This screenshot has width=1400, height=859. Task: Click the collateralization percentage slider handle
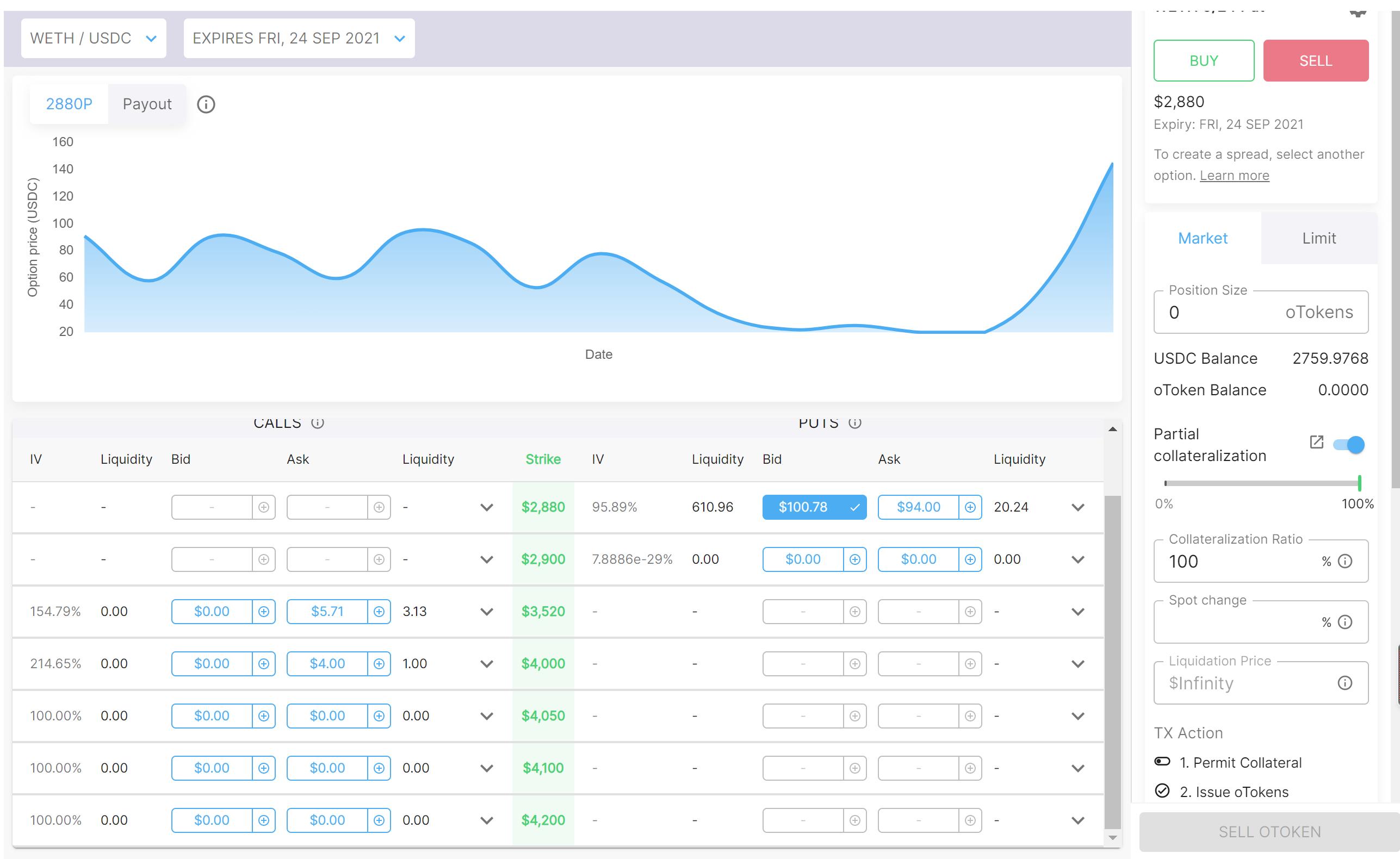(1359, 483)
